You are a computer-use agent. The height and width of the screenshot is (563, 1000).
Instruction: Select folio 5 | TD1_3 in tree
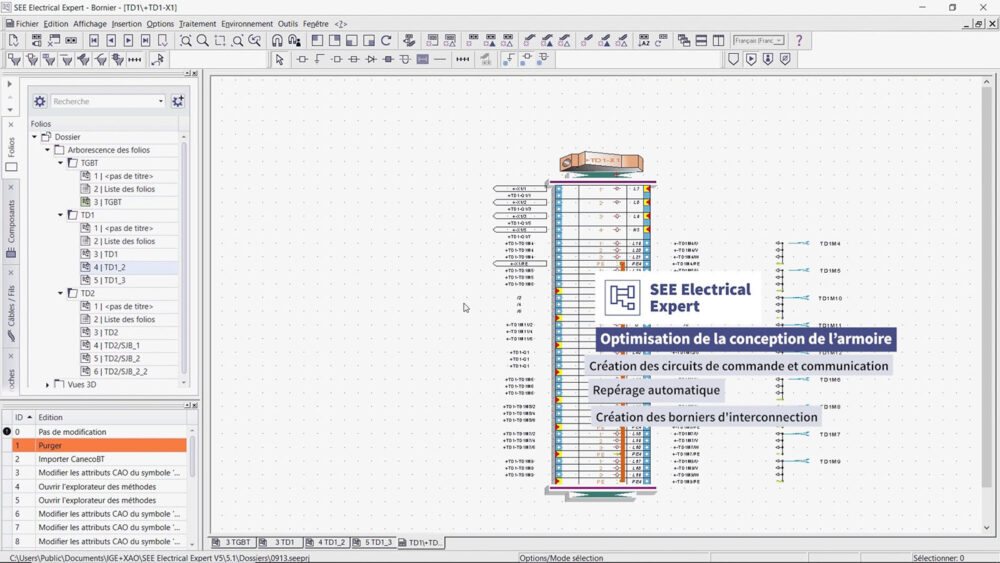coord(110,280)
